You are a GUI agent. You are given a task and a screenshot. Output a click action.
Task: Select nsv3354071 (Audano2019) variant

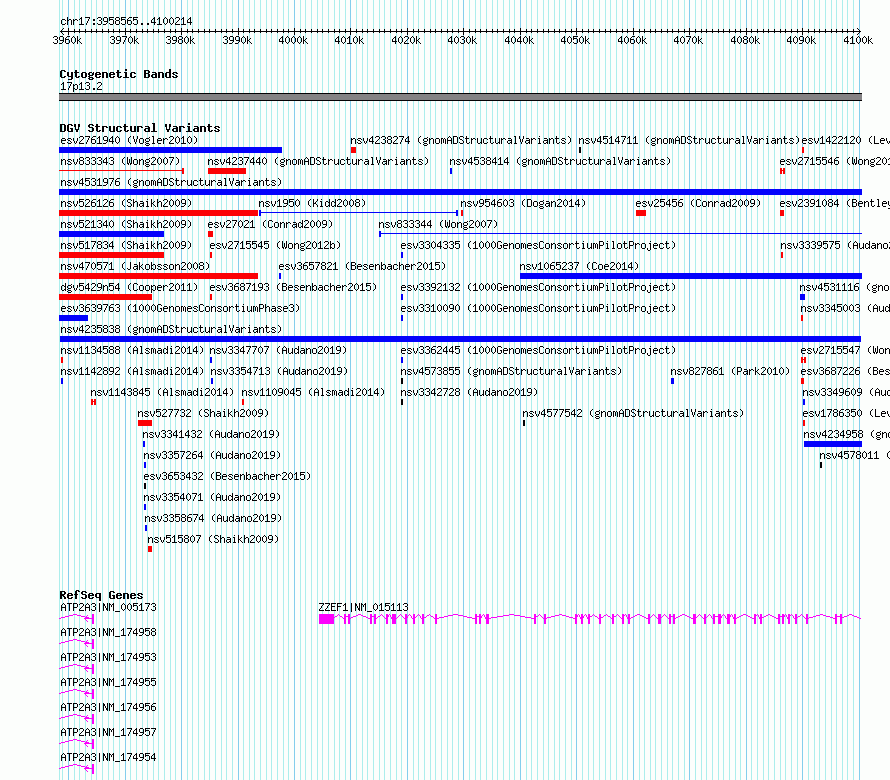[212, 497]
